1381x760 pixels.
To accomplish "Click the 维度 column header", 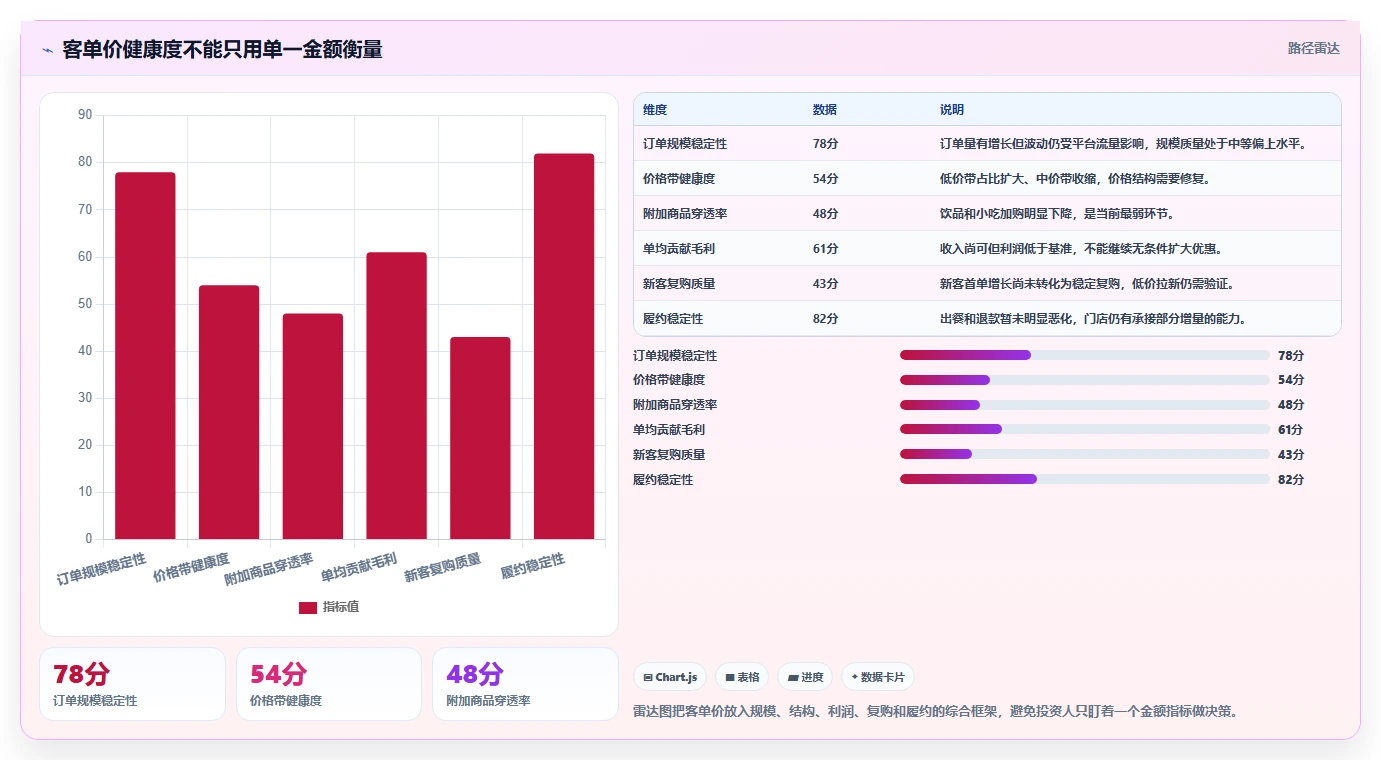I will click(655, 109).
